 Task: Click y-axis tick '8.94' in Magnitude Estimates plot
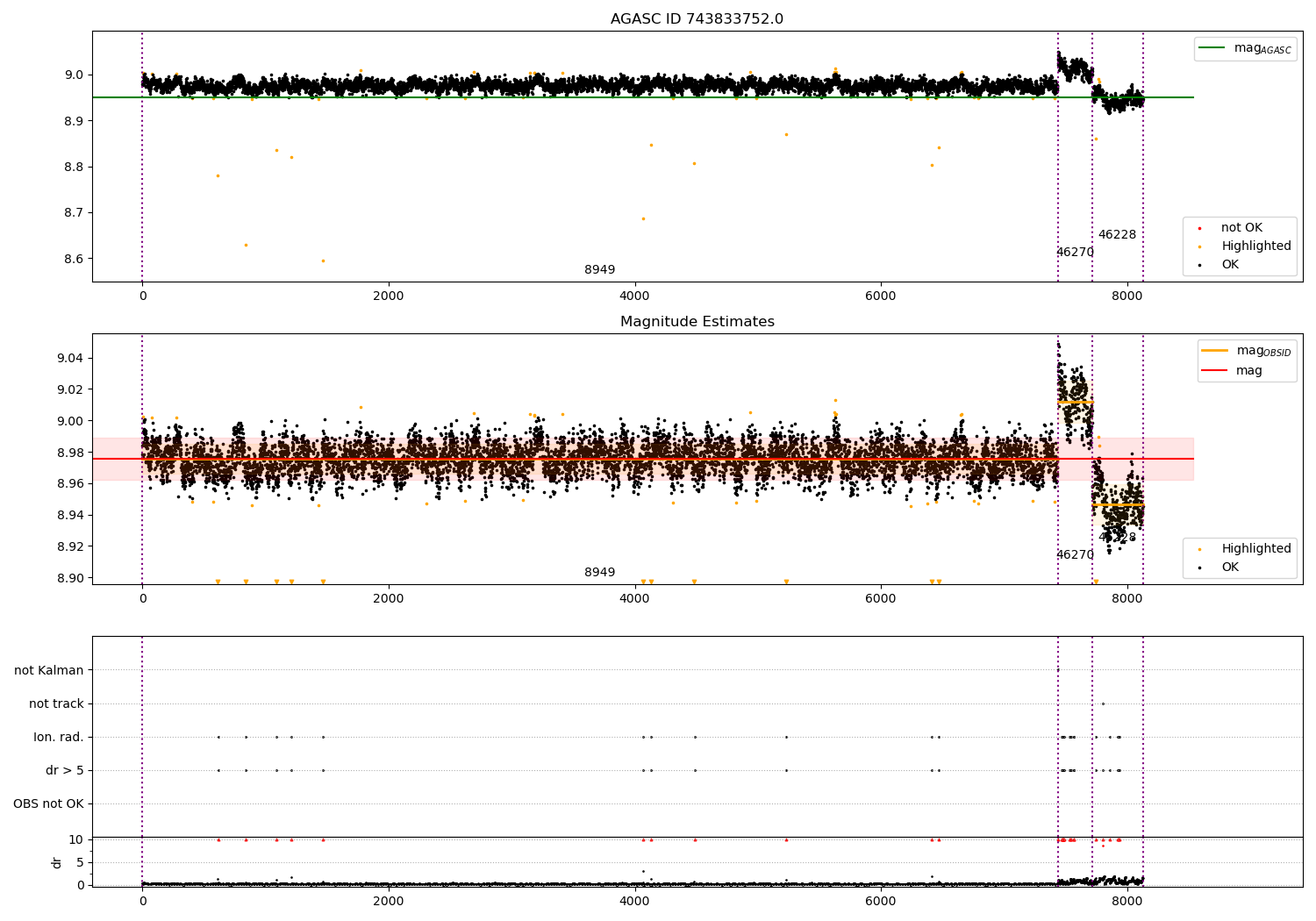point(71,516)
